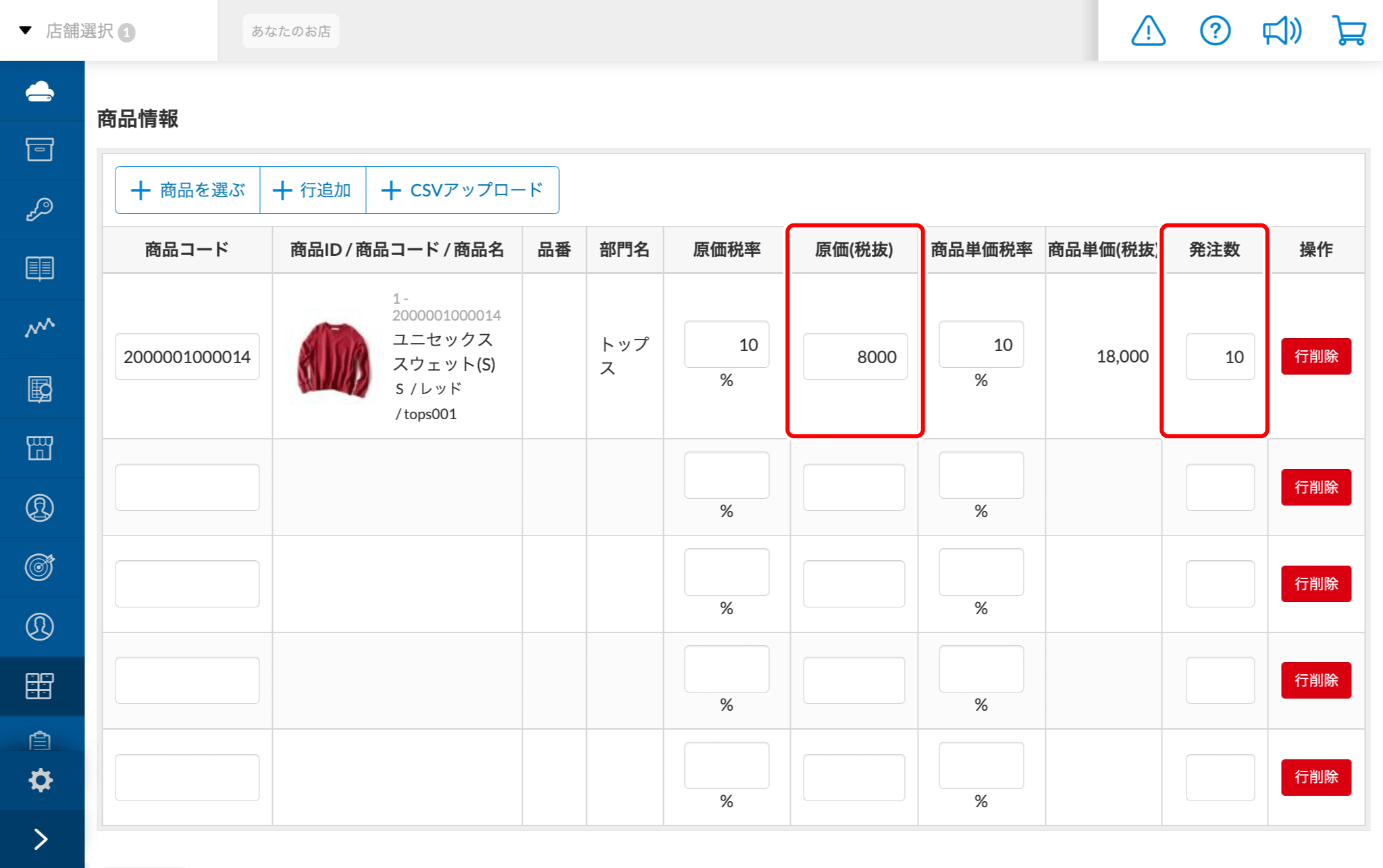Click the 商品情報 section heading

(x=138, y=119)
